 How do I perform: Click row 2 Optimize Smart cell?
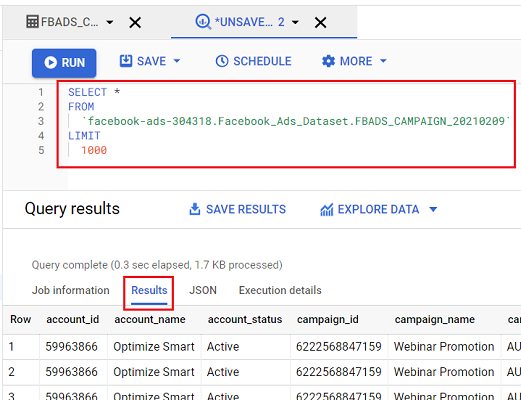[154, 372]
